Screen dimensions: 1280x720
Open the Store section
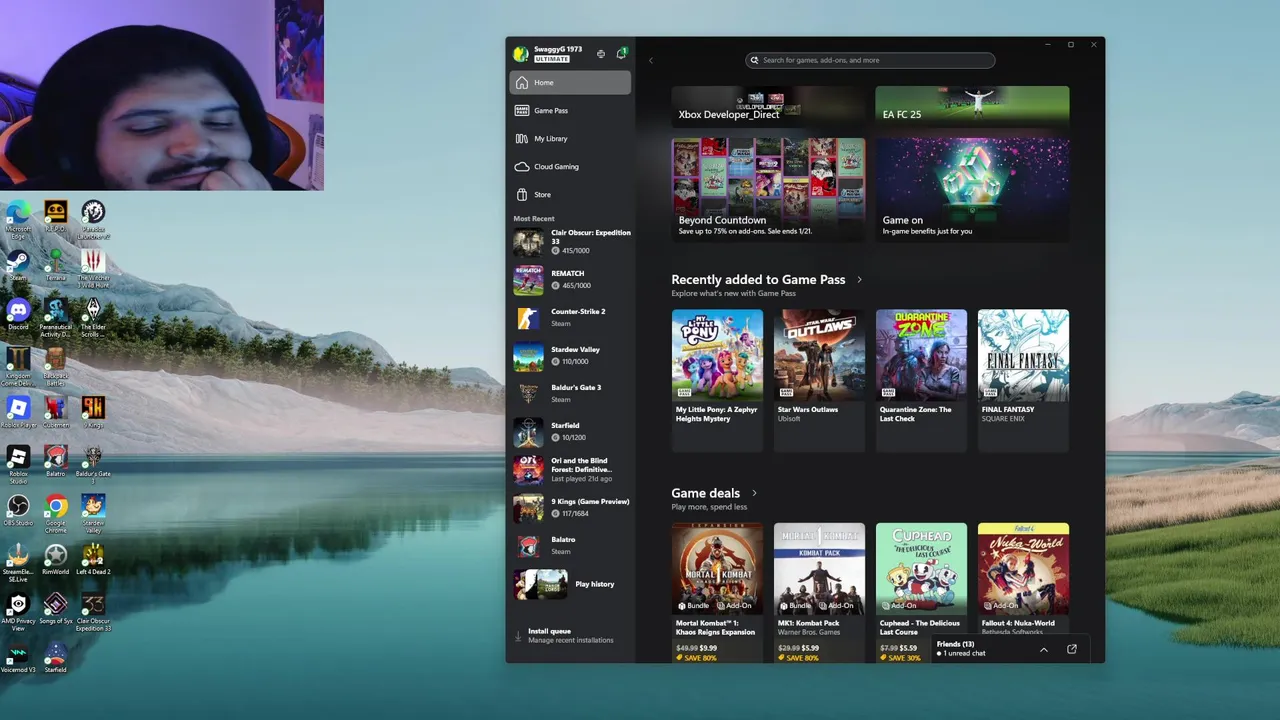(x=570, y=195)
